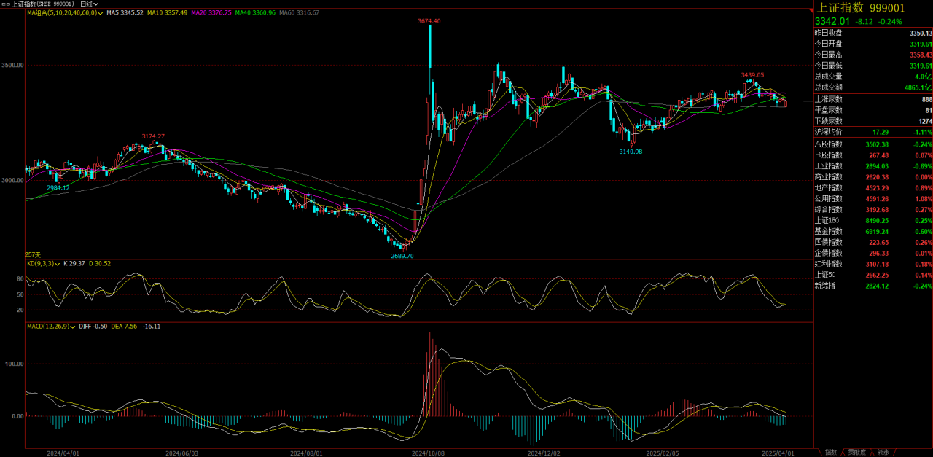This screenshot has width=933, height=457.
Task: Click the menu icon beside the 上证指数 chart title
Action: [x=5, y=5]
